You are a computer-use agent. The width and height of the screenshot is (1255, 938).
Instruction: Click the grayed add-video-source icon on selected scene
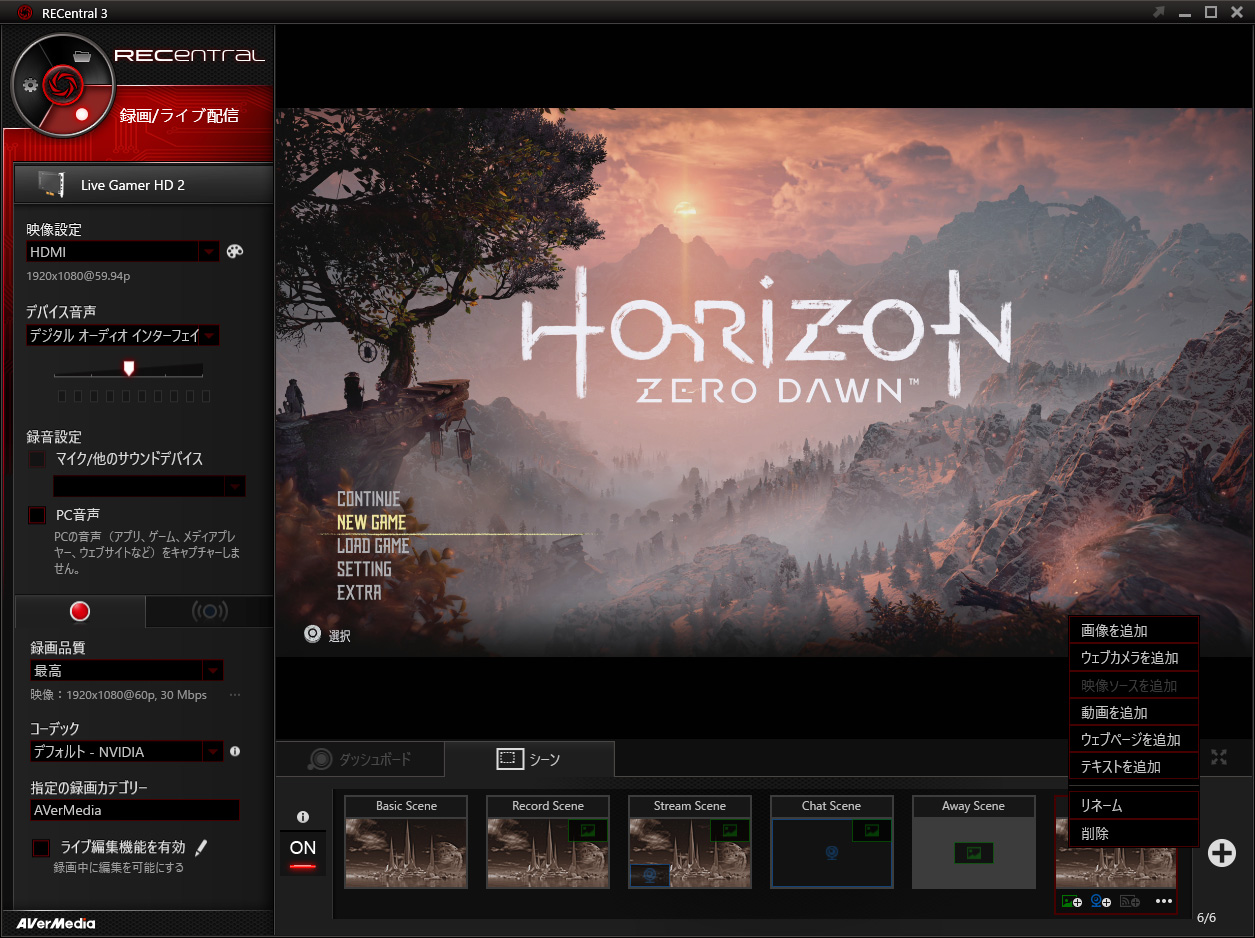[x=1130, y=901]
